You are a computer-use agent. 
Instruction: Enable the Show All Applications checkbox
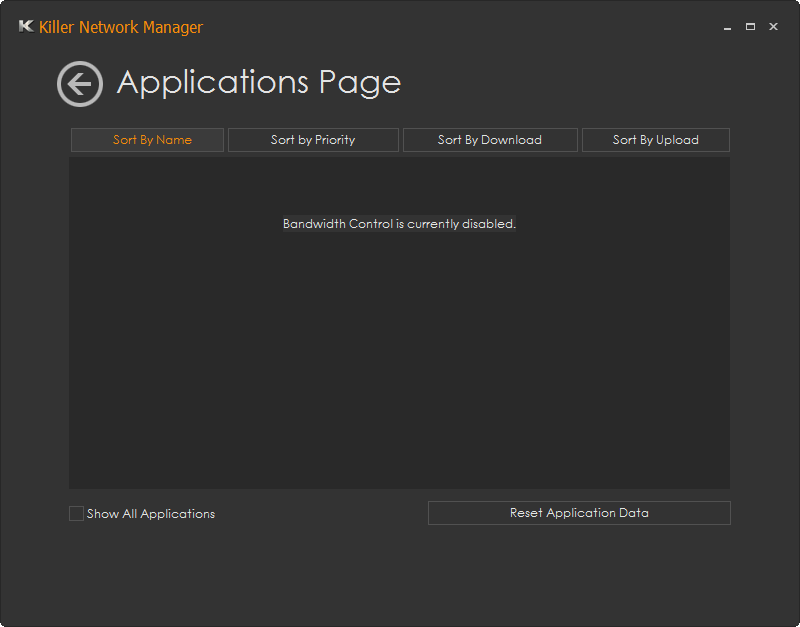click(x=77, y=514)
